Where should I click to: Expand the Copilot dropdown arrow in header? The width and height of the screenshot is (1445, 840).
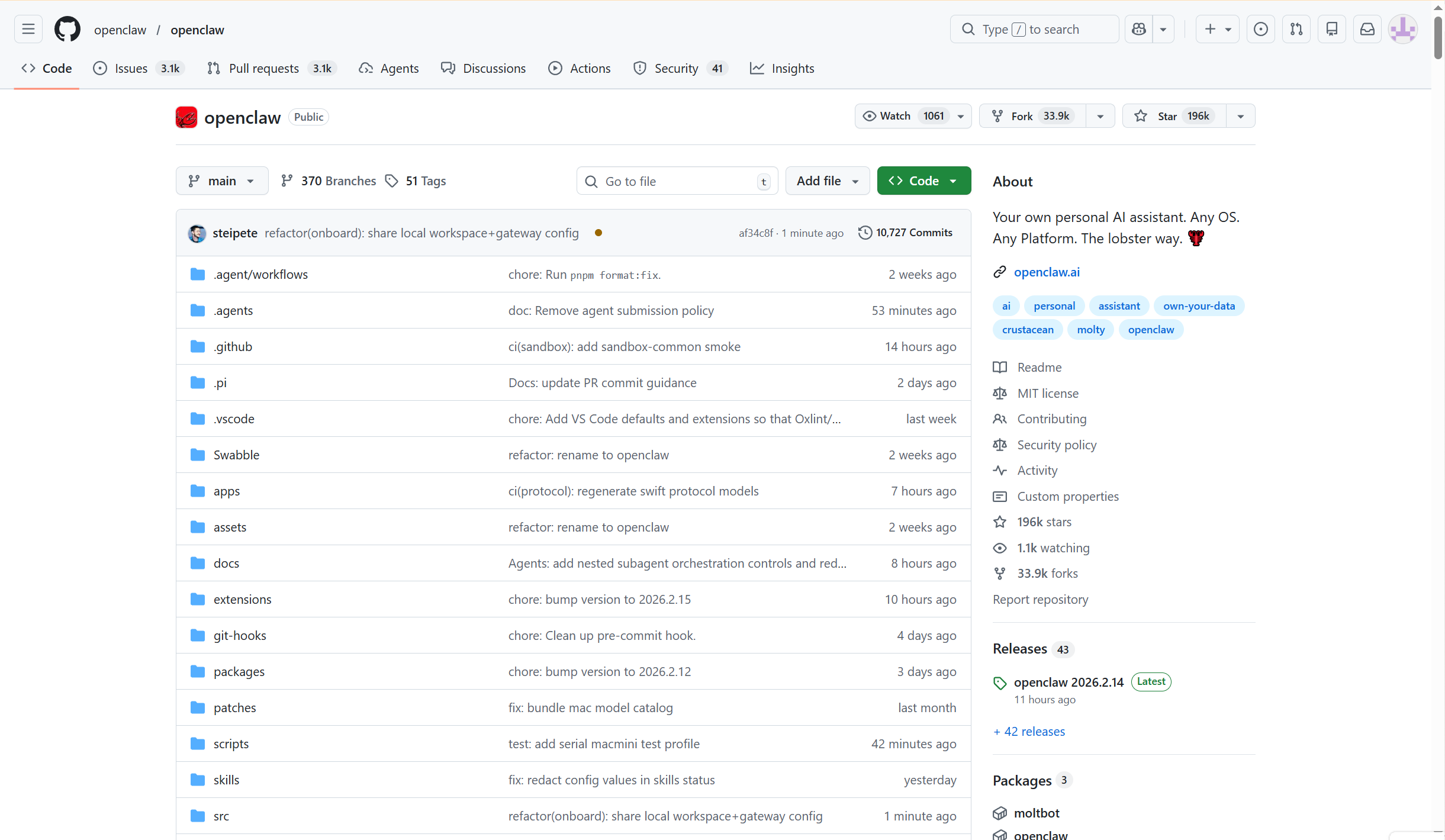pos(1163,29)
